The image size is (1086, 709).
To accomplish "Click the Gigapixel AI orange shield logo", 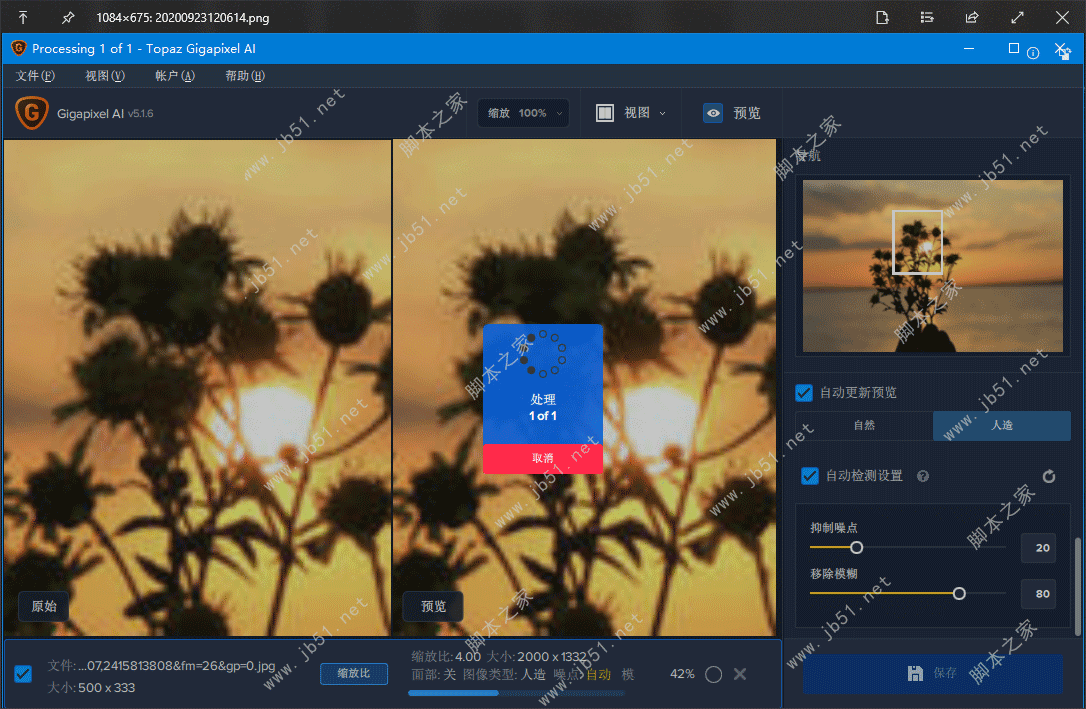I will 32,113.
